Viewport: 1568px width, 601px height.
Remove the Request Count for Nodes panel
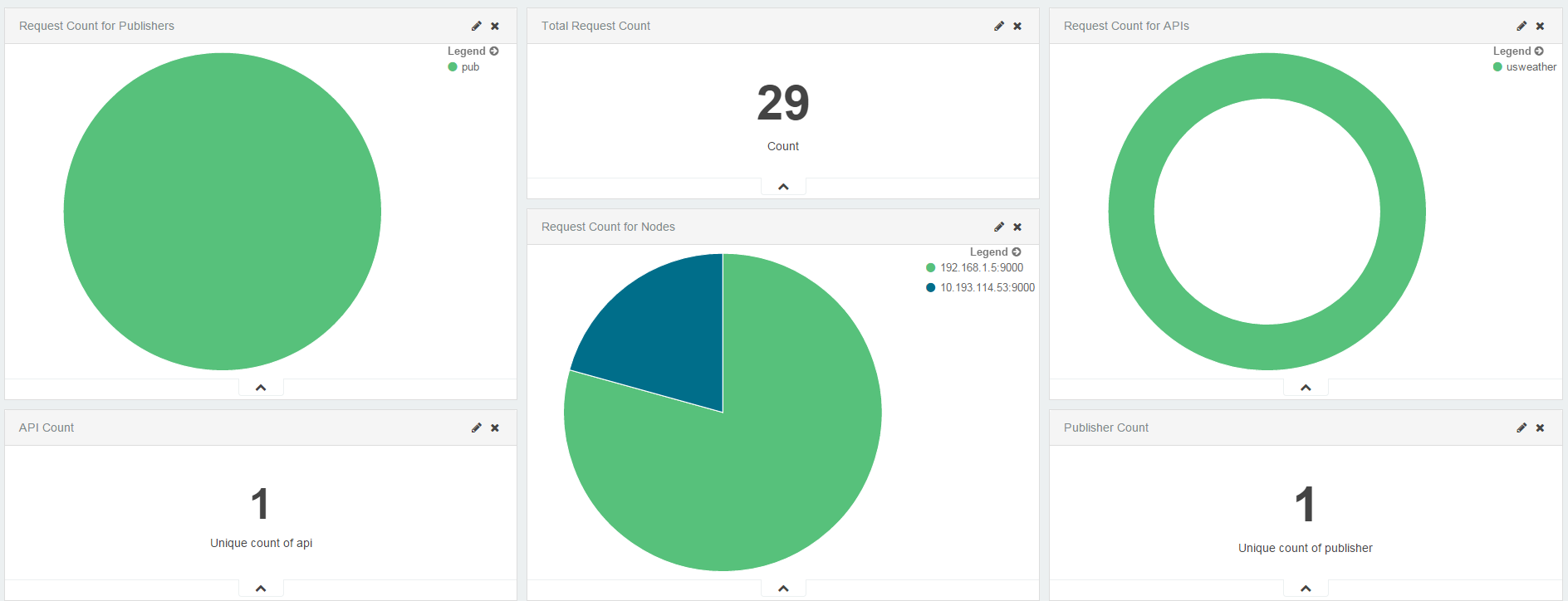point(1017,227)
